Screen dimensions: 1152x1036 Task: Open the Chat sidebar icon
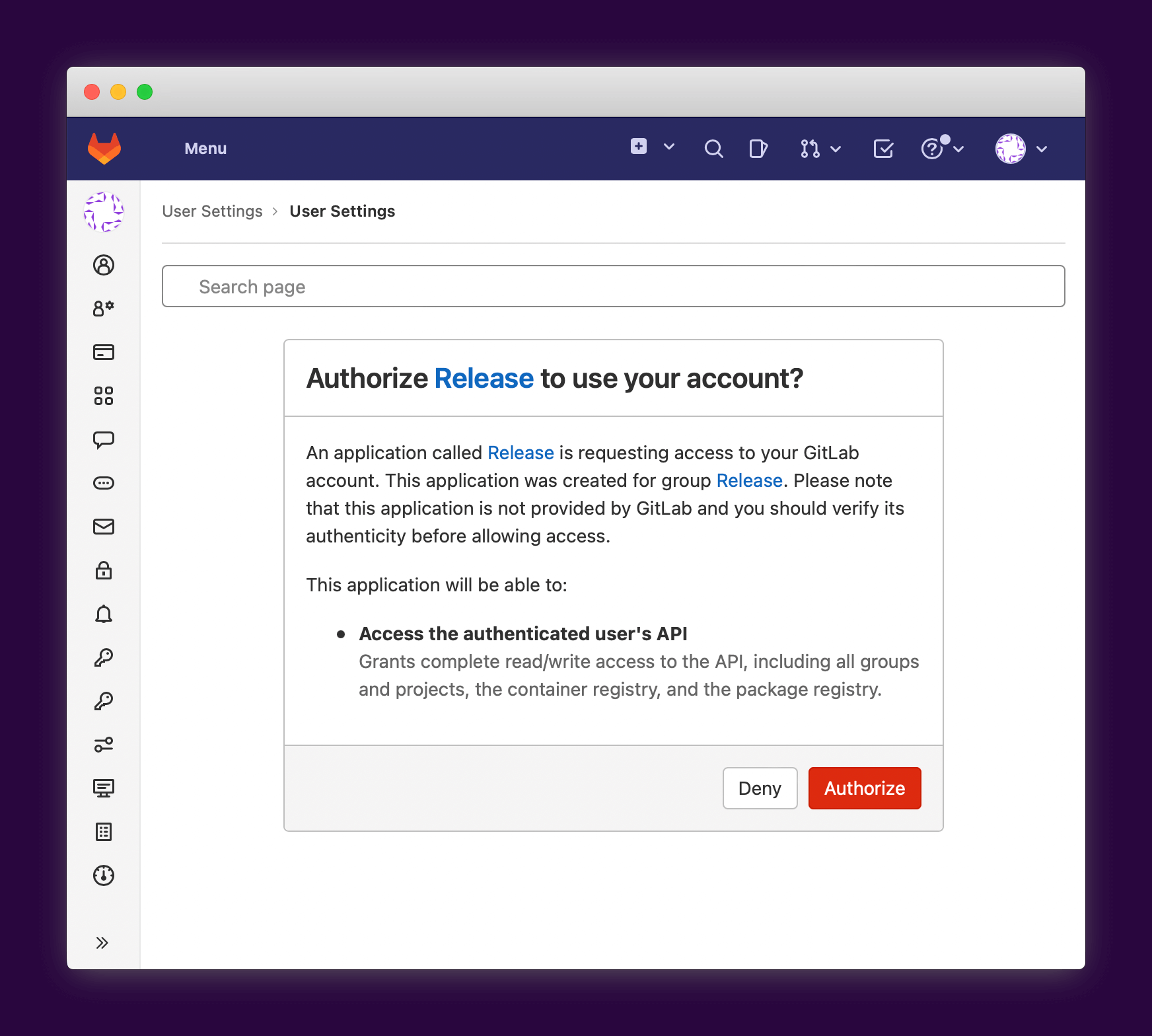104,439
